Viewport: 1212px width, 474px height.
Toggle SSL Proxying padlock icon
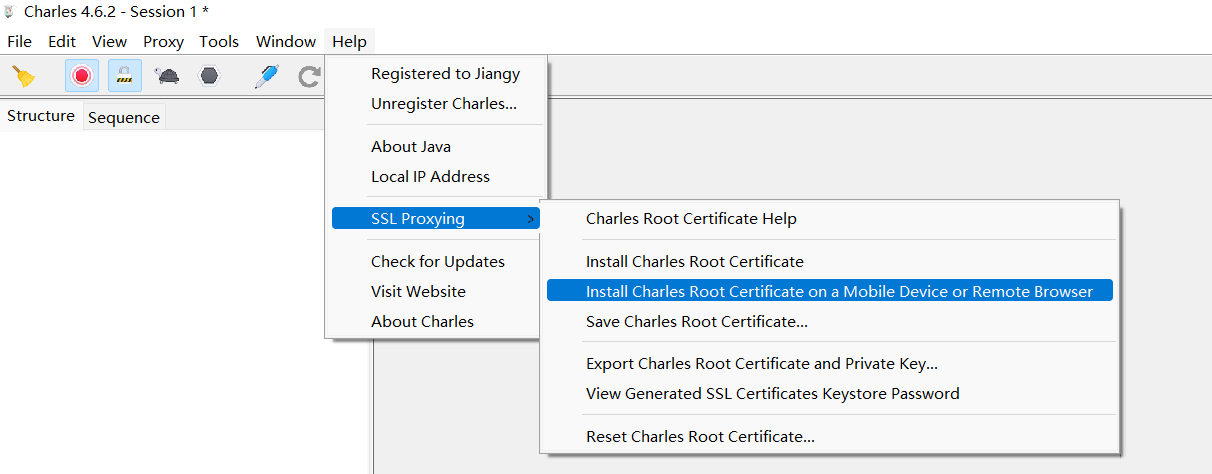click(125, 76)
